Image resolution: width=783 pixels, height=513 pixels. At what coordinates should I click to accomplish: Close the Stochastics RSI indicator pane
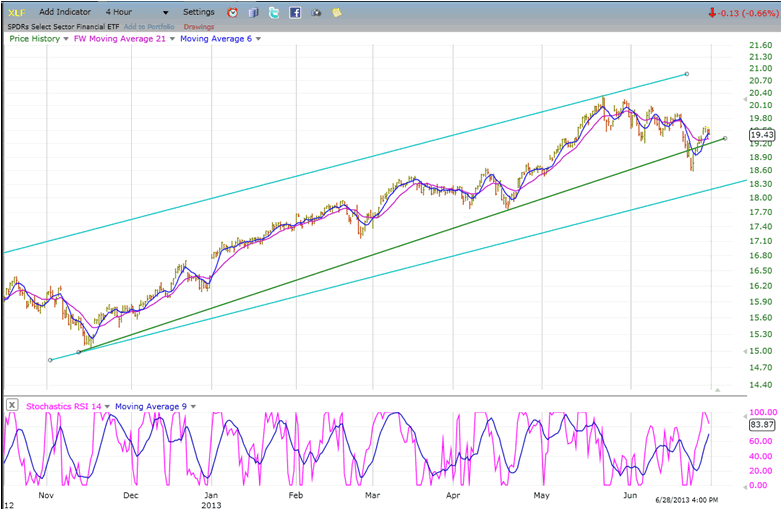pyautogui.click(x=11, y=405)
